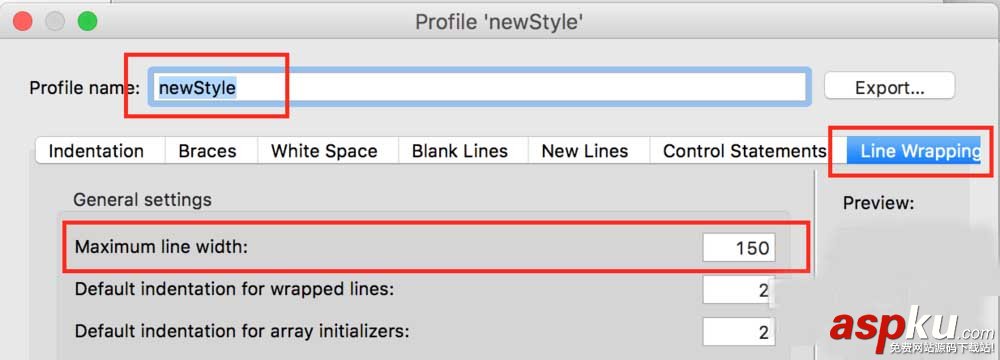This screenshot has height=360, width=1000.
Task: Show the New Lines tab
Action: [x=585, y=151]
